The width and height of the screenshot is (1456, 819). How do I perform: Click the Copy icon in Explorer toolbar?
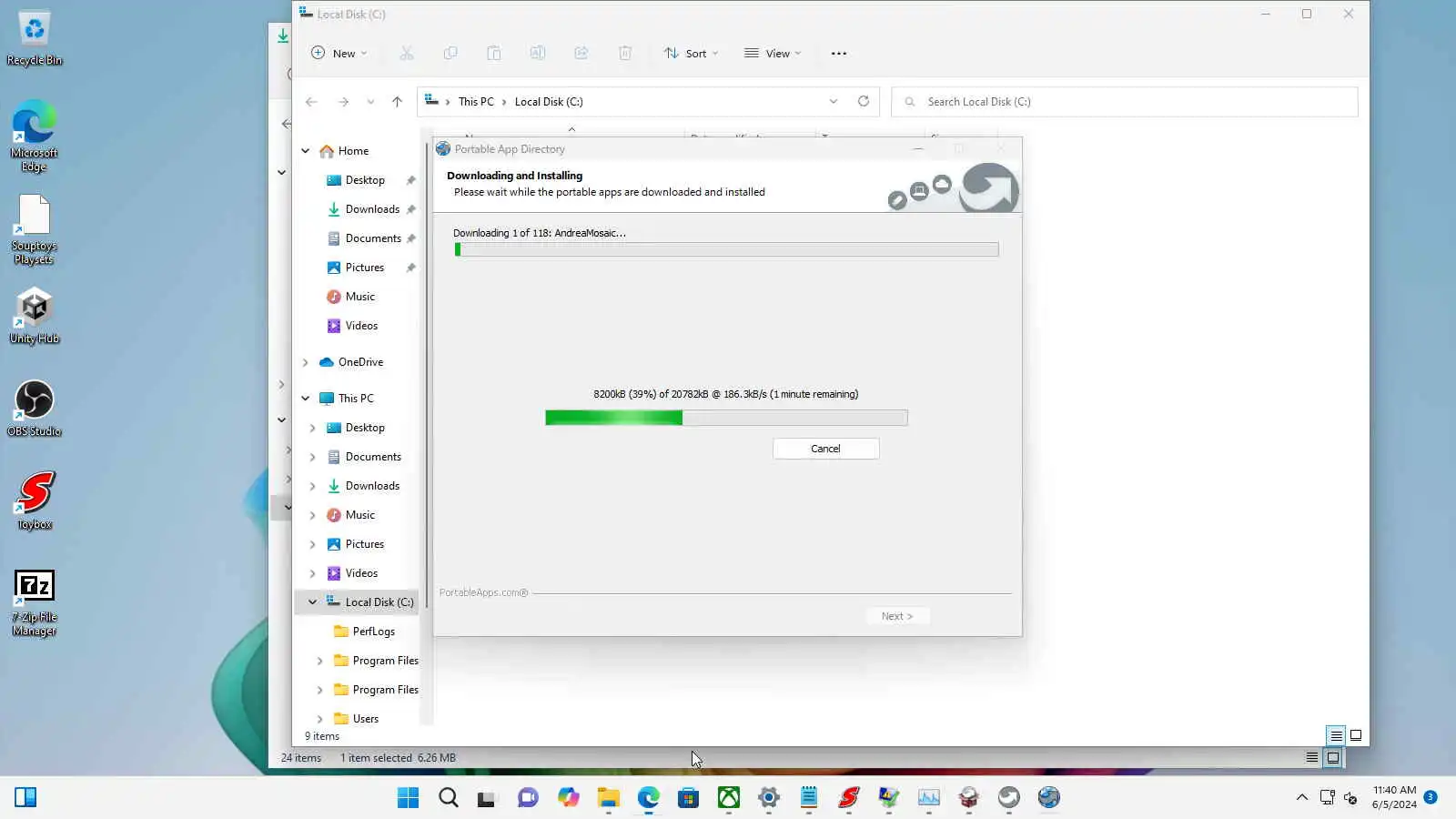pos(450,53)
